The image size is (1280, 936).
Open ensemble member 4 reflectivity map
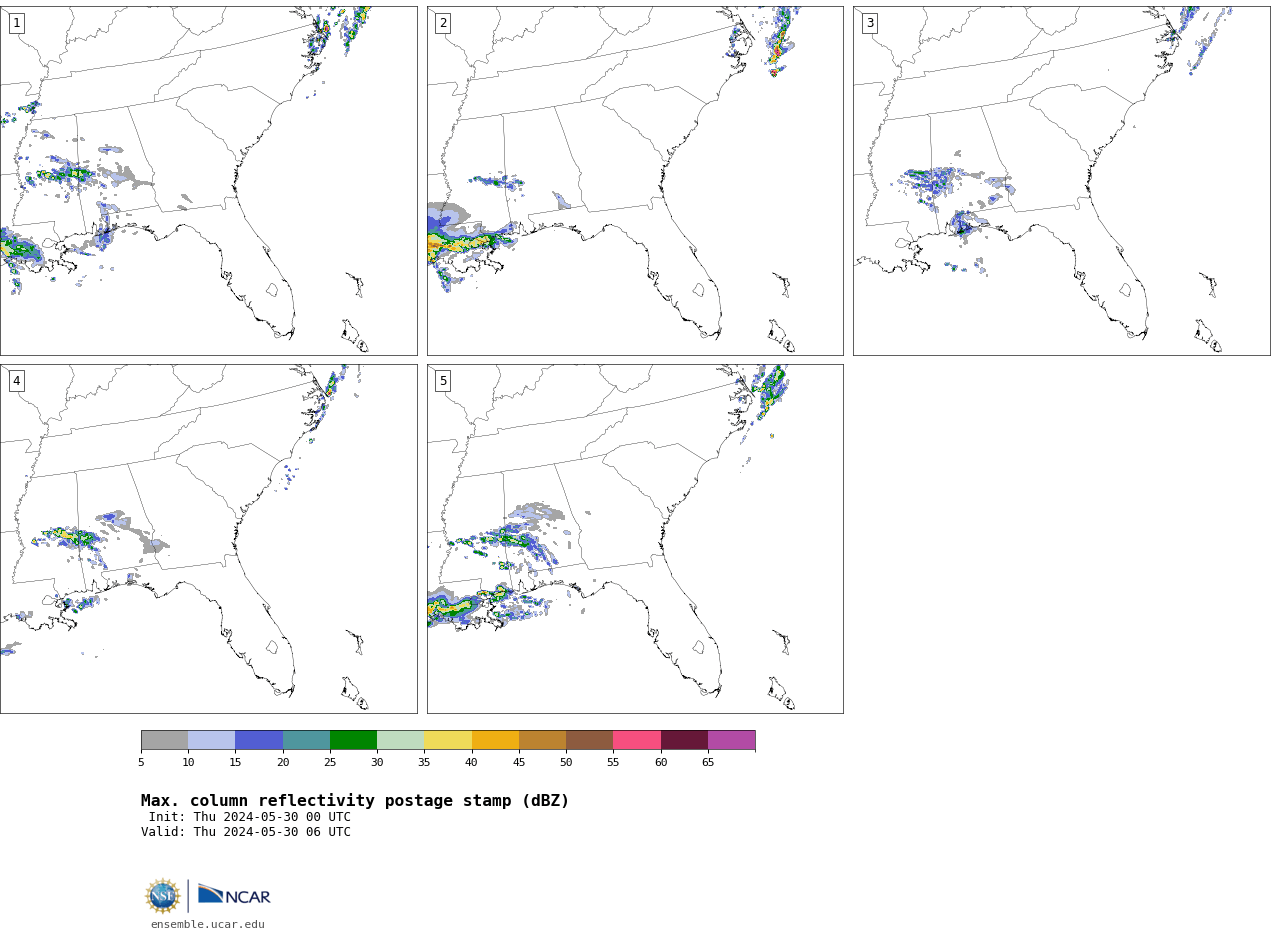click(x=208, y=539)
